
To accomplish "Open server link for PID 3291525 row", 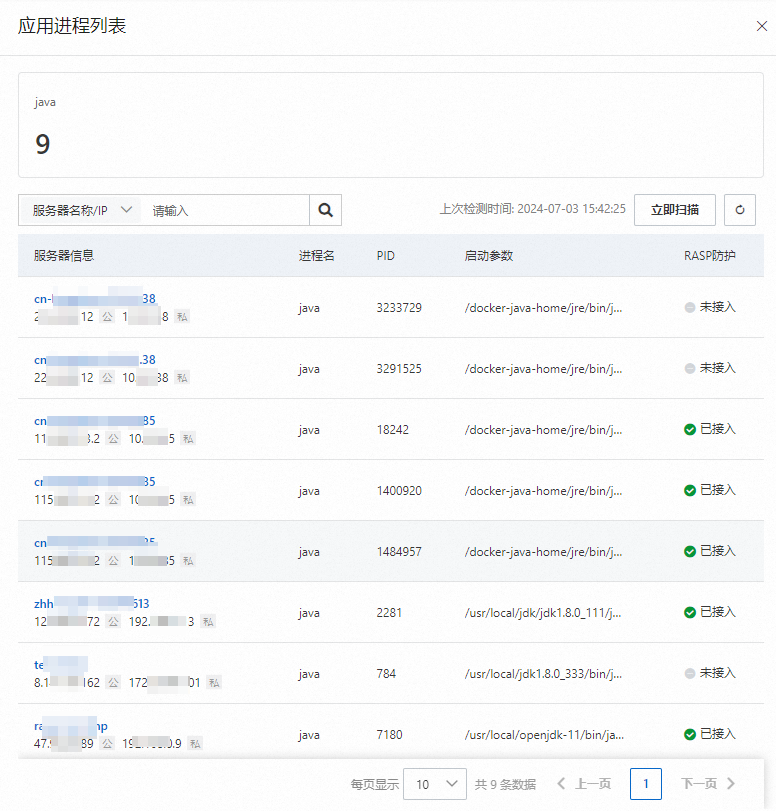I will [x=95, y=359].
